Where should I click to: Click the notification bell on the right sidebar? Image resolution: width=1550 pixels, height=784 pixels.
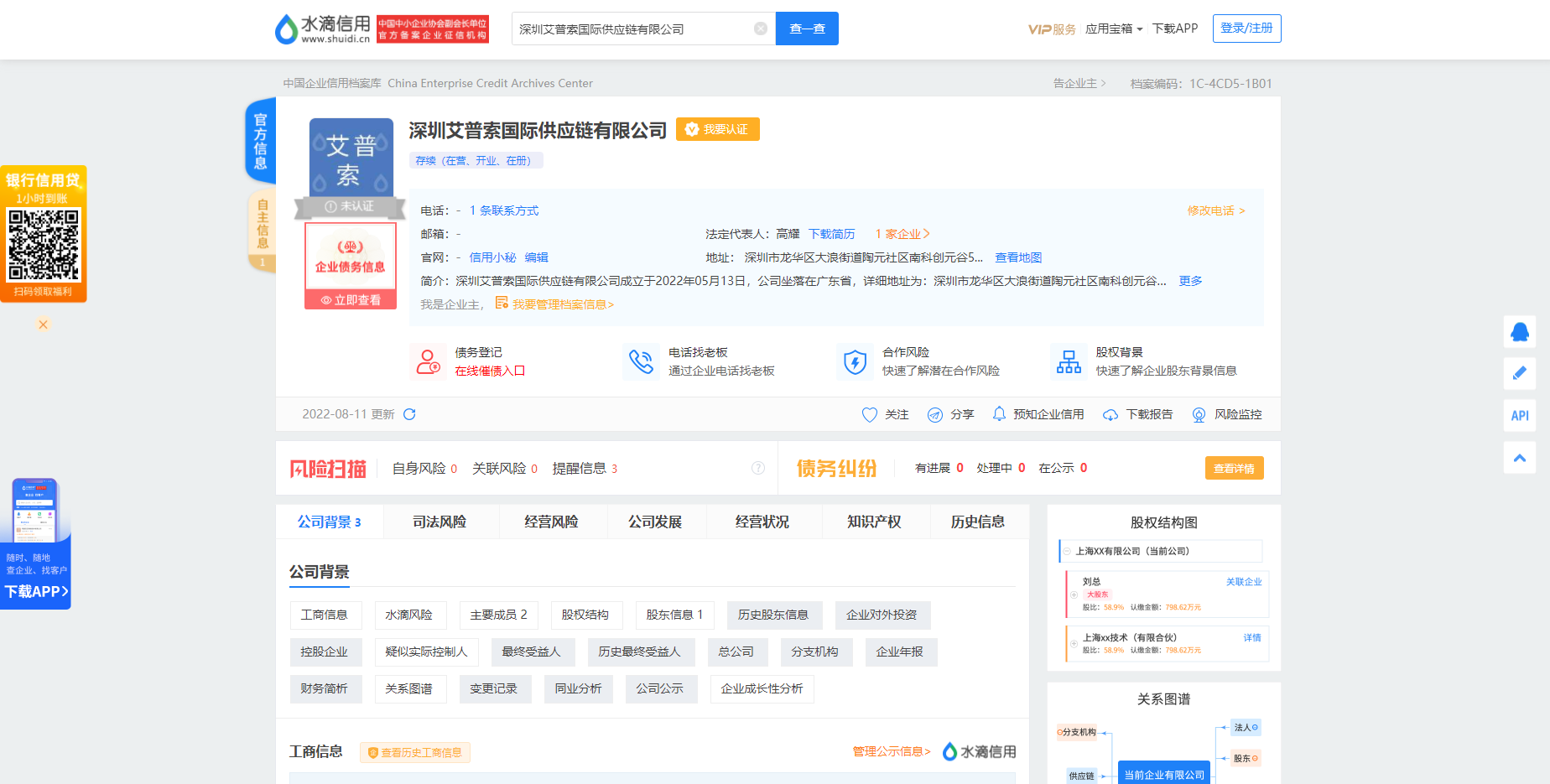tap(1520, 332)
